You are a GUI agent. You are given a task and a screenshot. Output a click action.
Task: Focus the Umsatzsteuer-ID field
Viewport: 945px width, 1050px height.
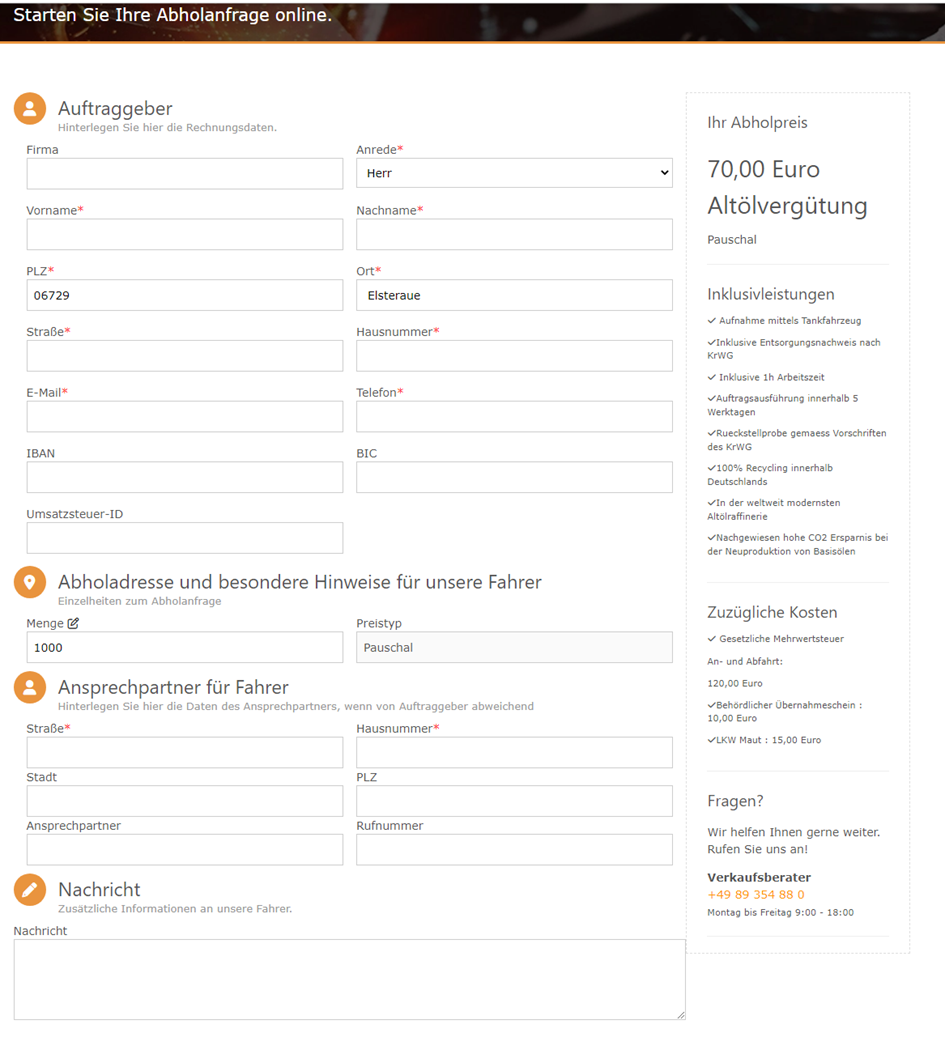point(185,538)
